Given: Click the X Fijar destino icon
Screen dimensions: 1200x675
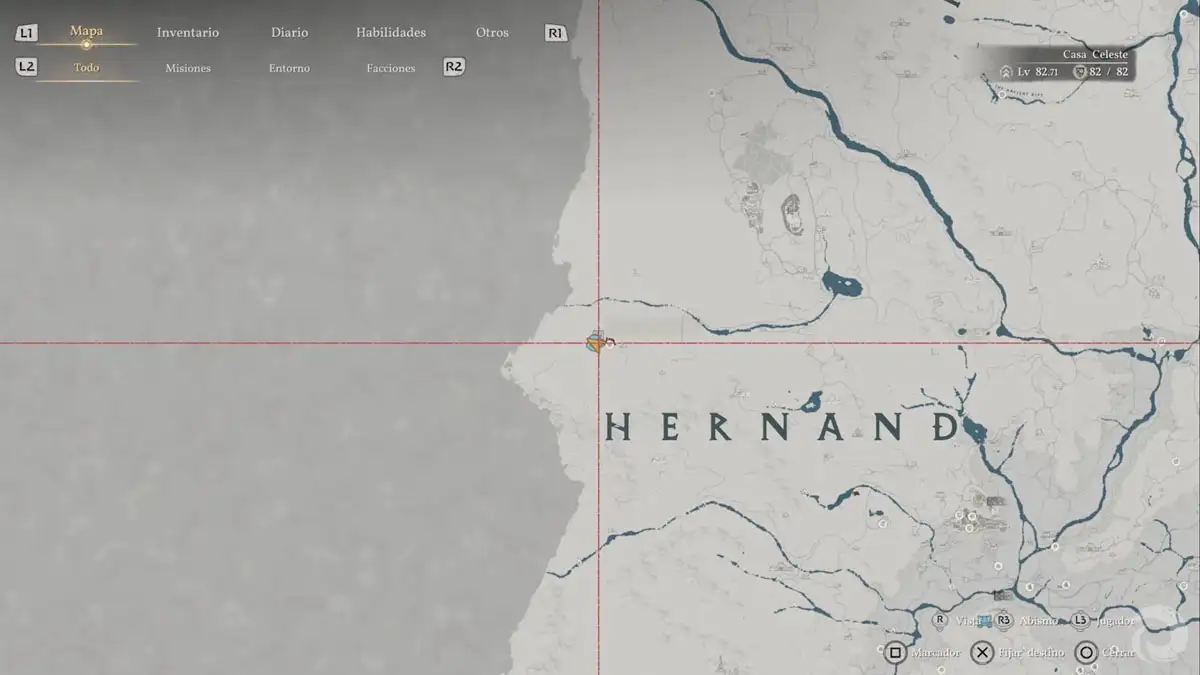Looking at the screenshot, I should coord(983,653).
